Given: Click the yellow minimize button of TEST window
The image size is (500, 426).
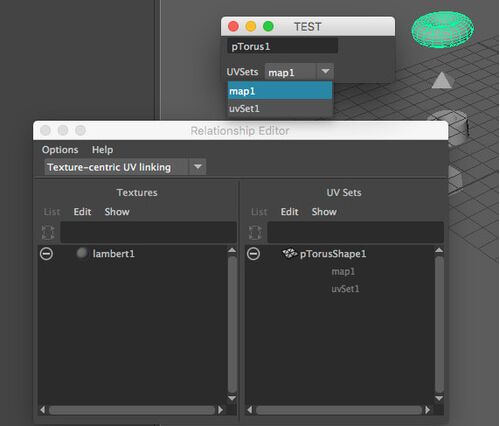Looking at the screenshot, I should coord(251,26).
